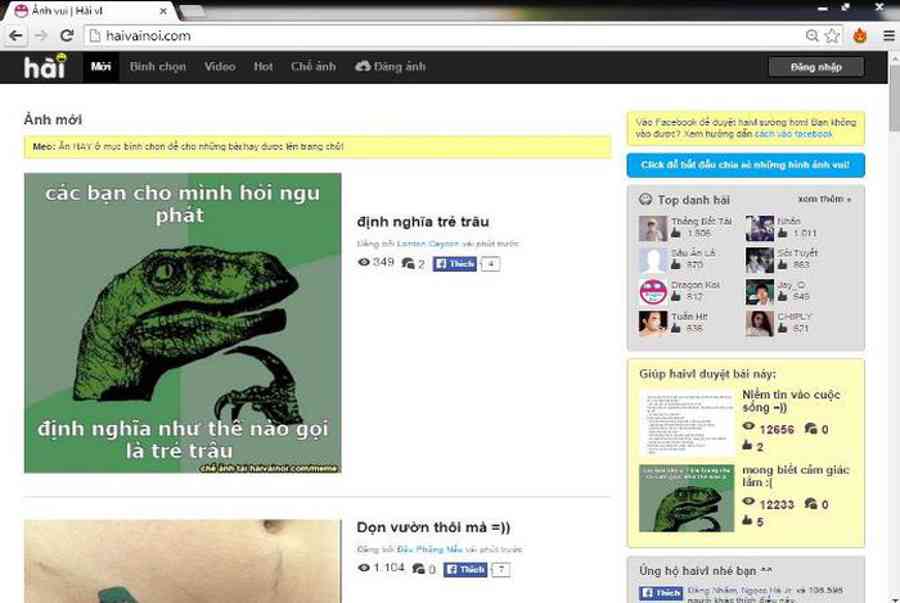Click the comment icon on 'Dọn vườn thôi mà' post

coord(418,569)
